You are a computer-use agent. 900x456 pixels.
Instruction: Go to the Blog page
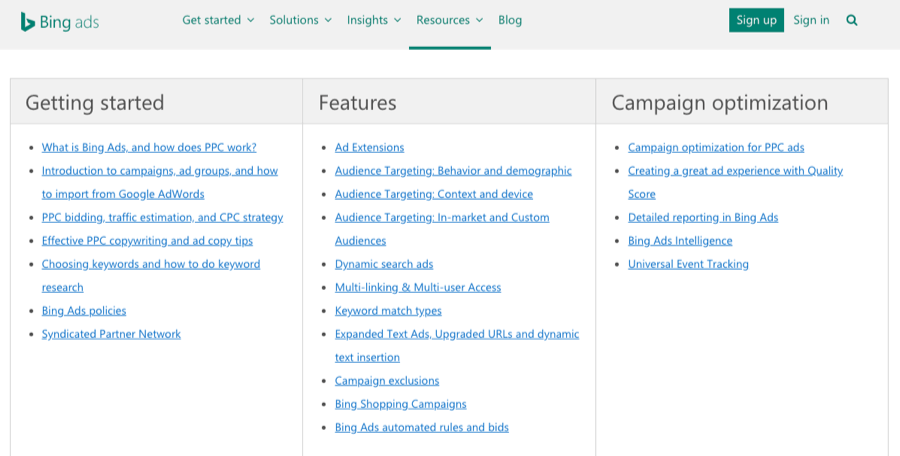[x=510, y=20]
